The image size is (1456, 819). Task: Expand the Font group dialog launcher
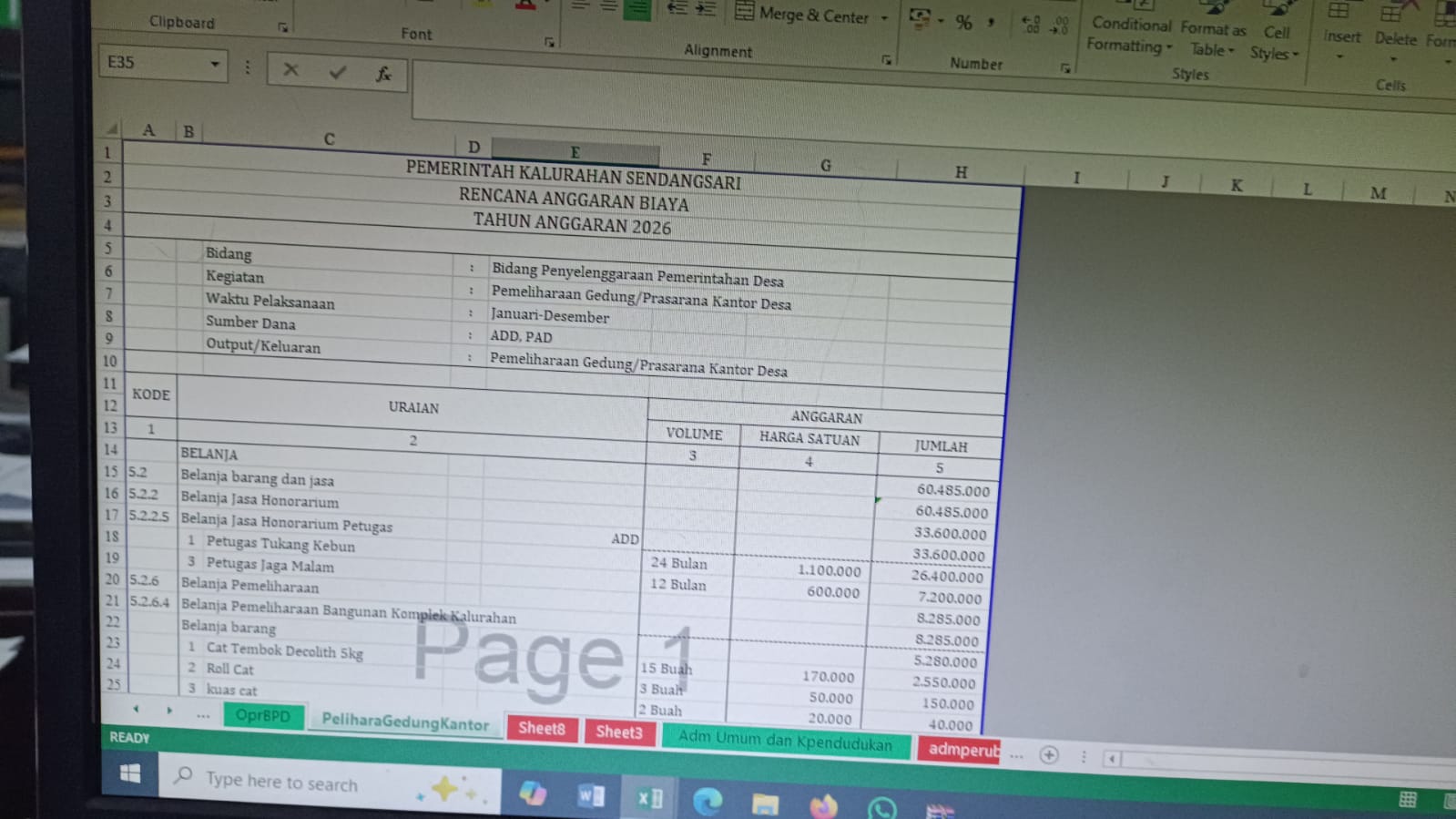549,42
